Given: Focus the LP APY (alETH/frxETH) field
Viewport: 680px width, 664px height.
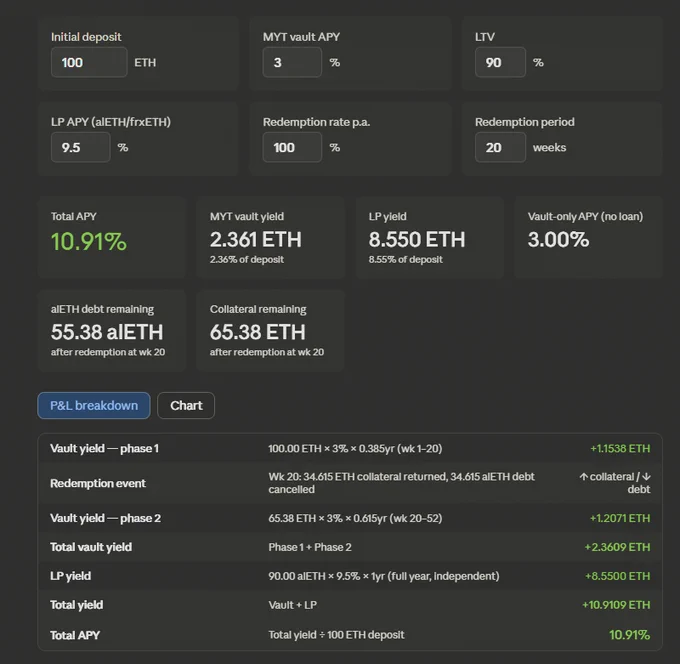Looking at the screenshot, I should click(x=81, y=147).
